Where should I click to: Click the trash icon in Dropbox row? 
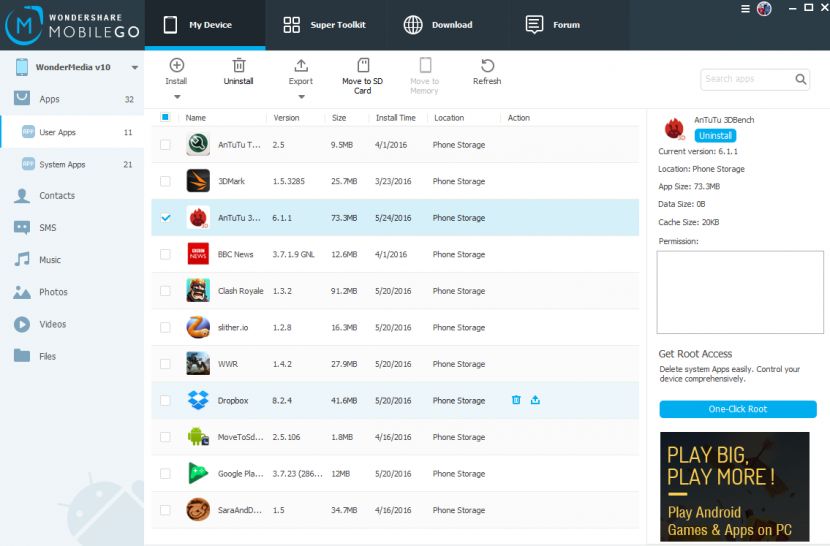tap(516, 400)
